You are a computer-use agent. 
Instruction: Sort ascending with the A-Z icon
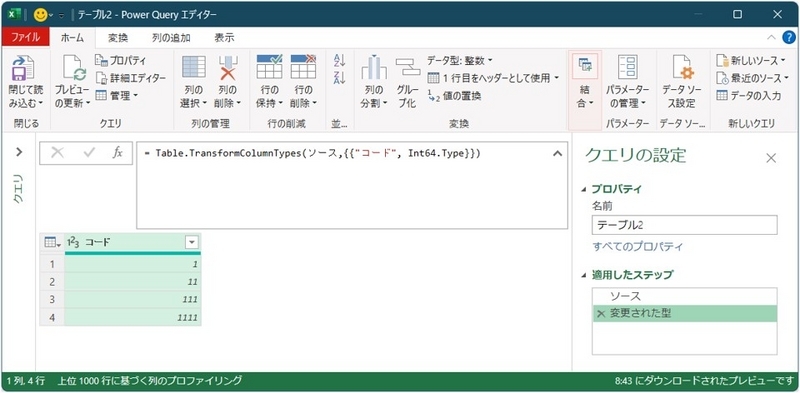point(340,60)
